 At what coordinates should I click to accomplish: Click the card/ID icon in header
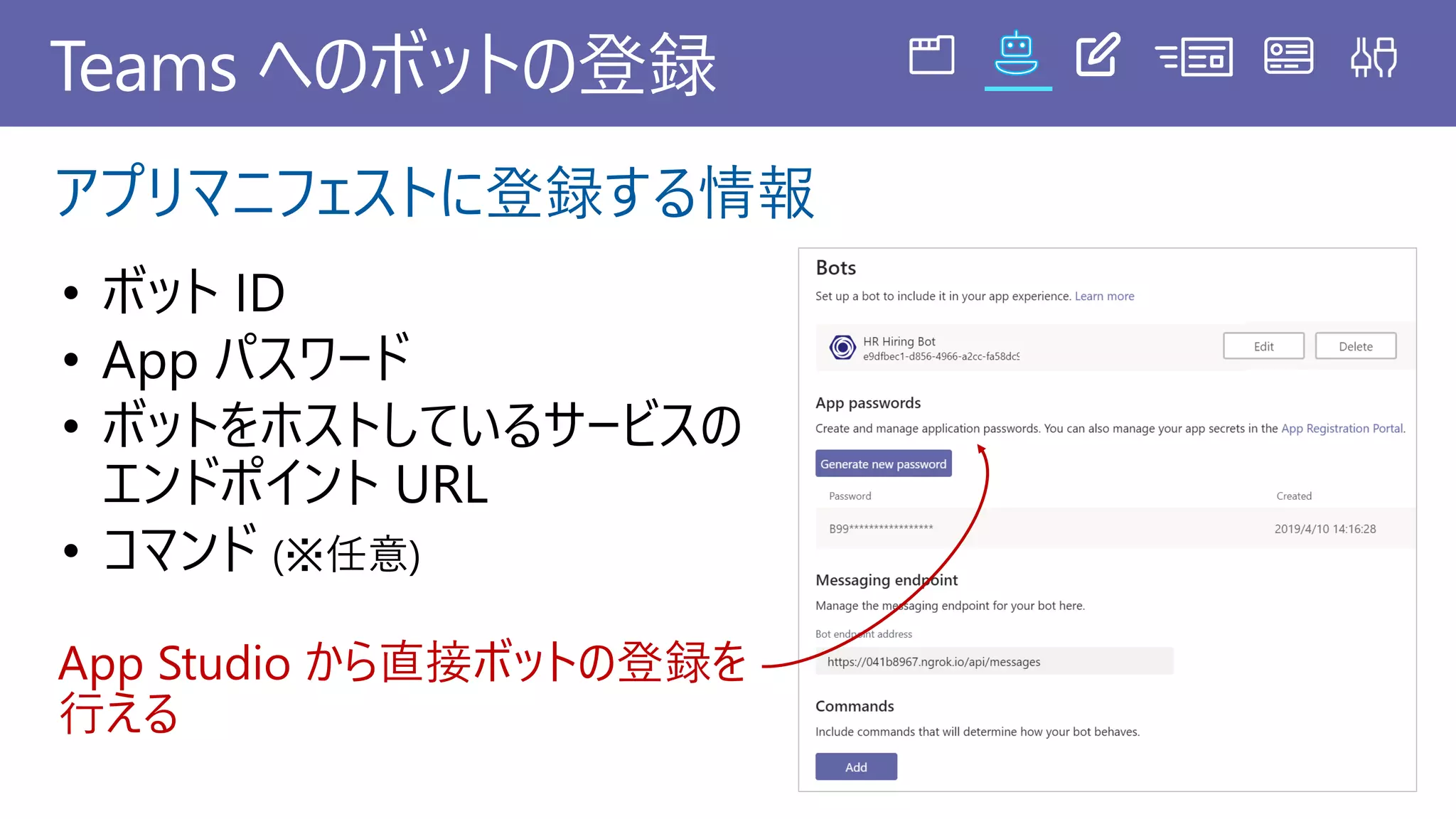coord(1288,55)
